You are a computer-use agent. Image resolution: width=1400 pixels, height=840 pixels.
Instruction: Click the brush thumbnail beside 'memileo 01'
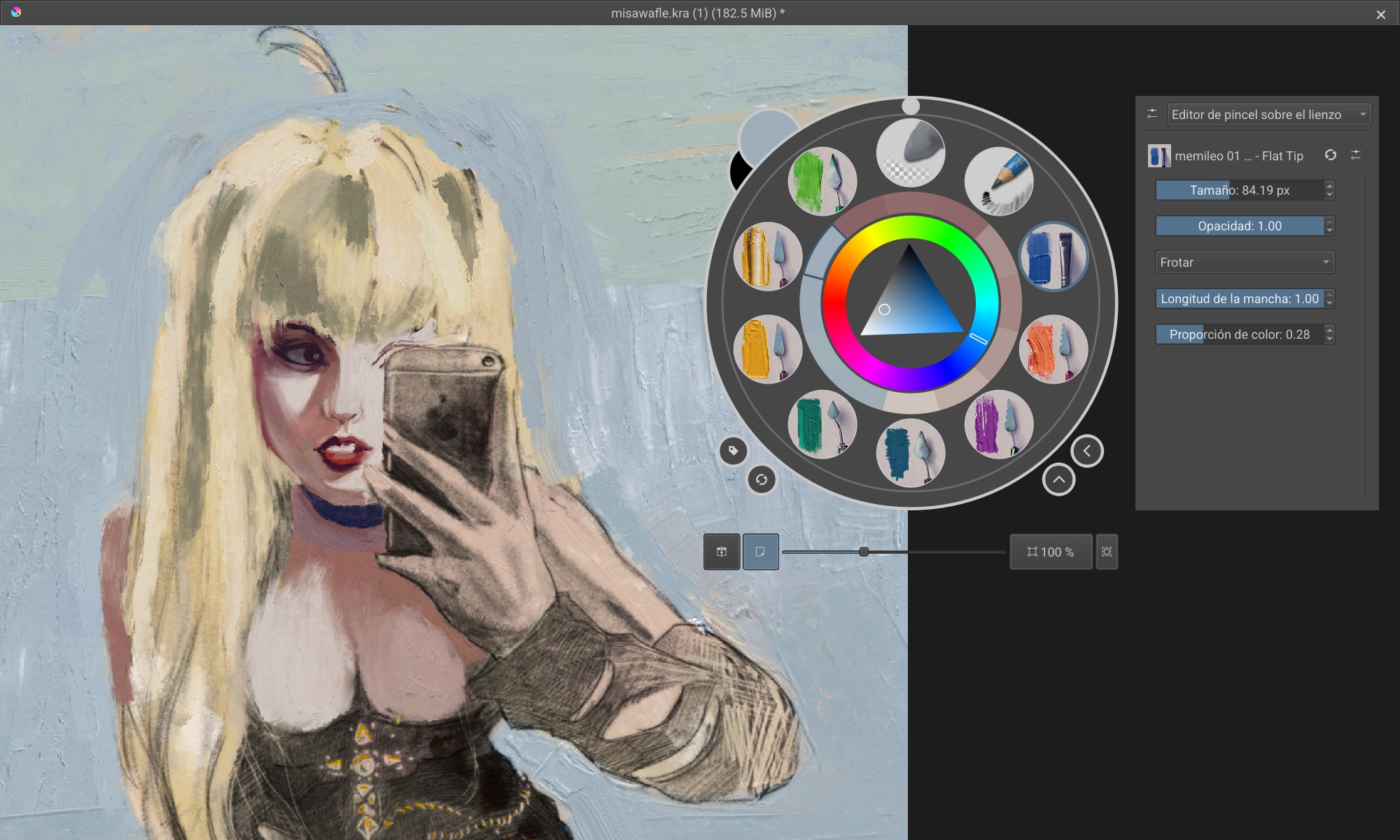pos(1159,155)
